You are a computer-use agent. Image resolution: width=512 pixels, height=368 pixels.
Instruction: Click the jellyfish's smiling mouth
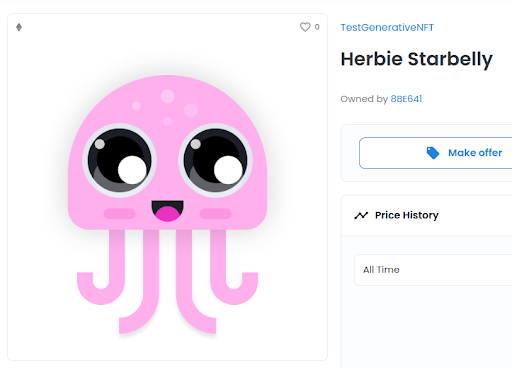coord(167,211)
